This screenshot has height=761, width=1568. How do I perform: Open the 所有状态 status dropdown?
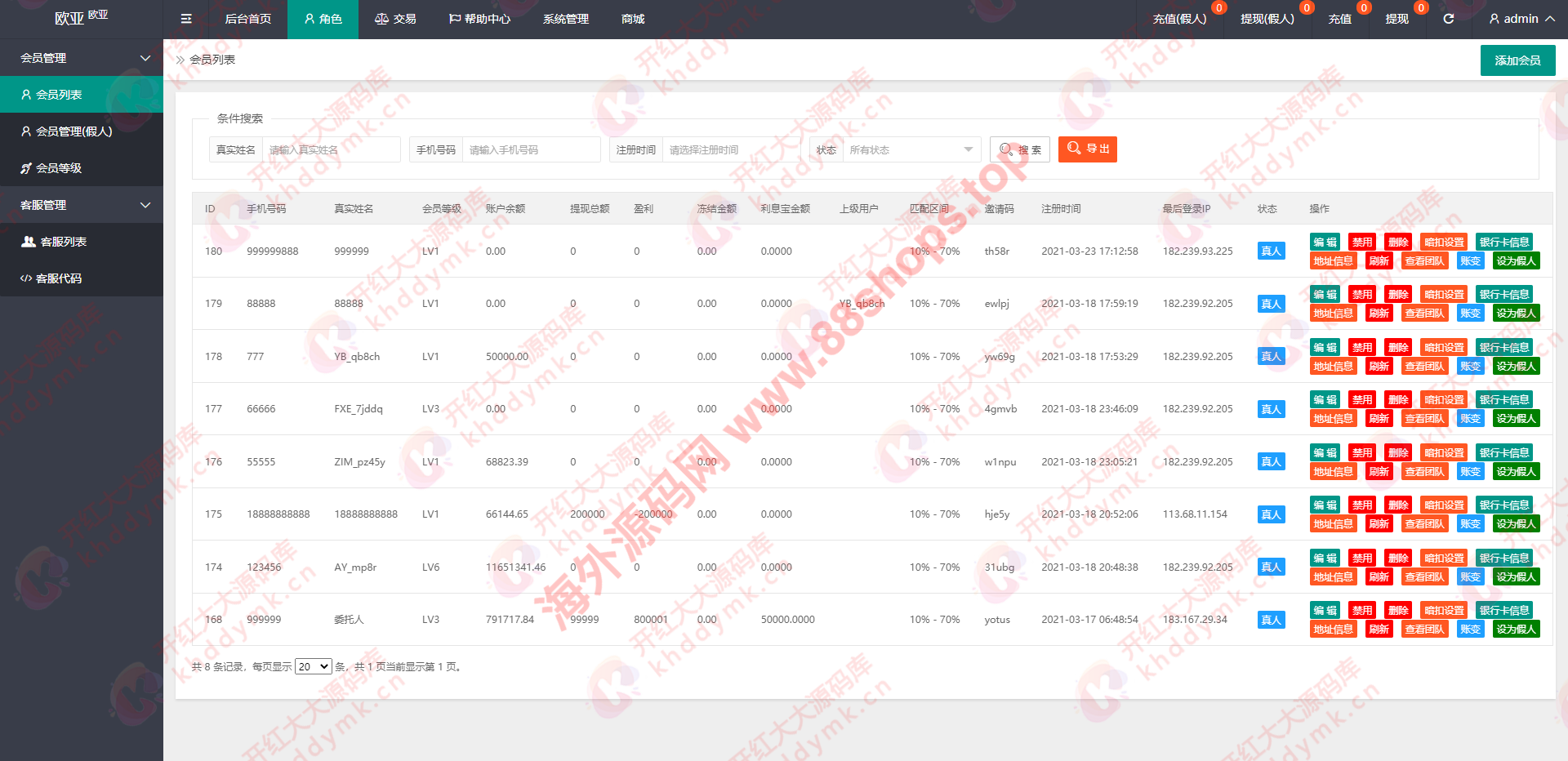pyautogui.click(x=911, y=150)
